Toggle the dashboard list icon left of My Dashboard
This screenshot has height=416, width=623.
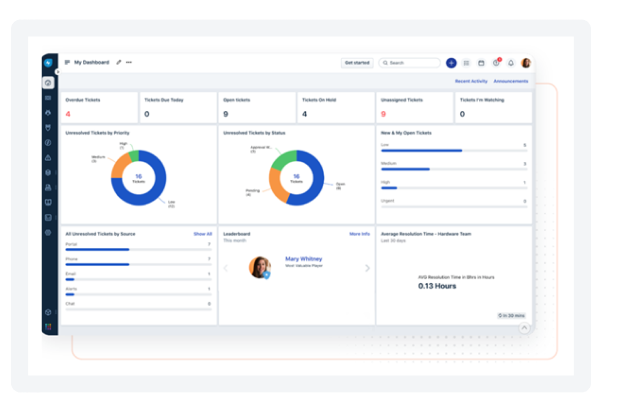(x=68, y=62)
